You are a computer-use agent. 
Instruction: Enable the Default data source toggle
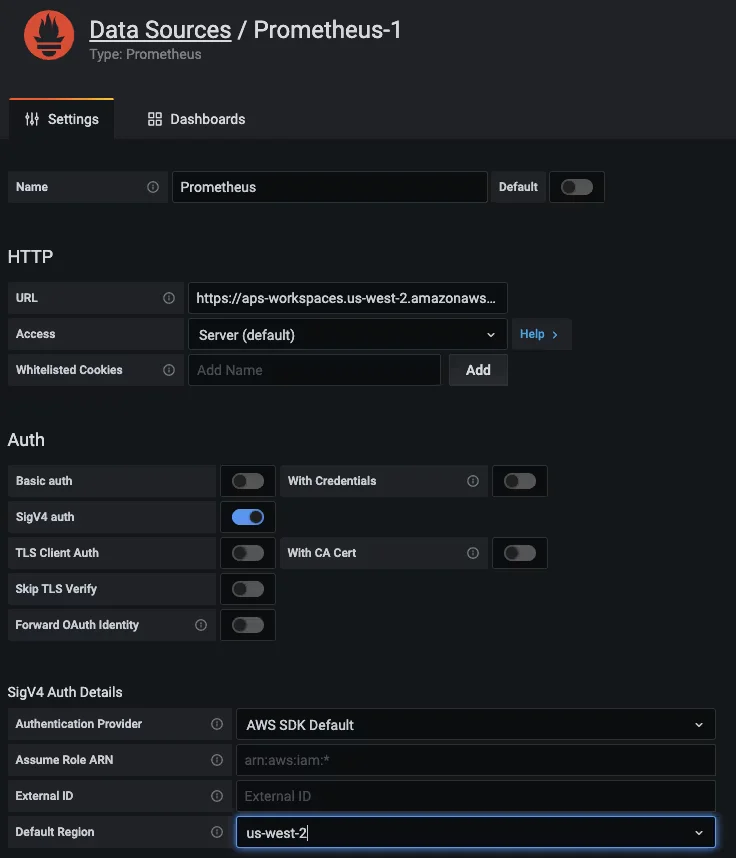(x=577, y=187)
